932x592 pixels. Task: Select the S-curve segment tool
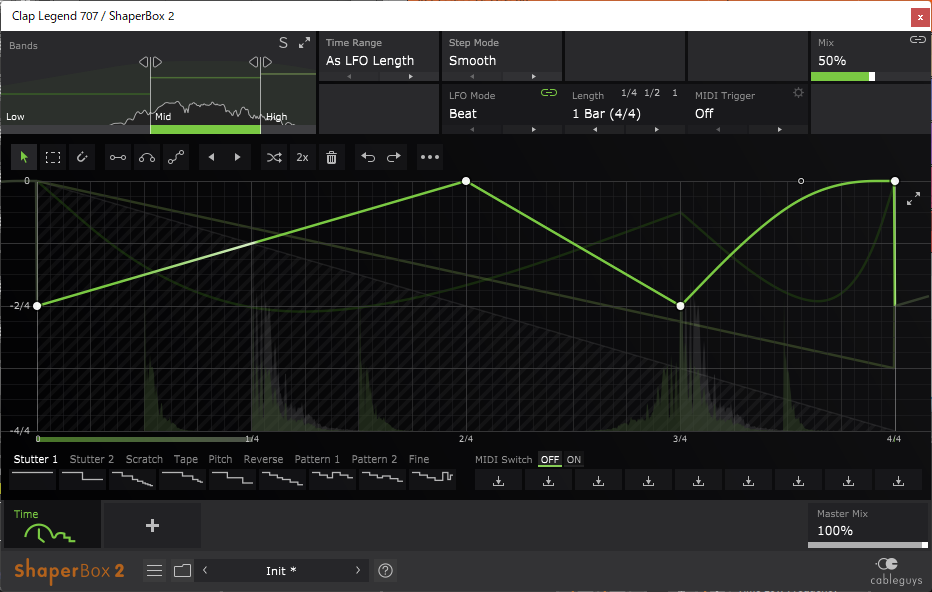coord(176,158)
